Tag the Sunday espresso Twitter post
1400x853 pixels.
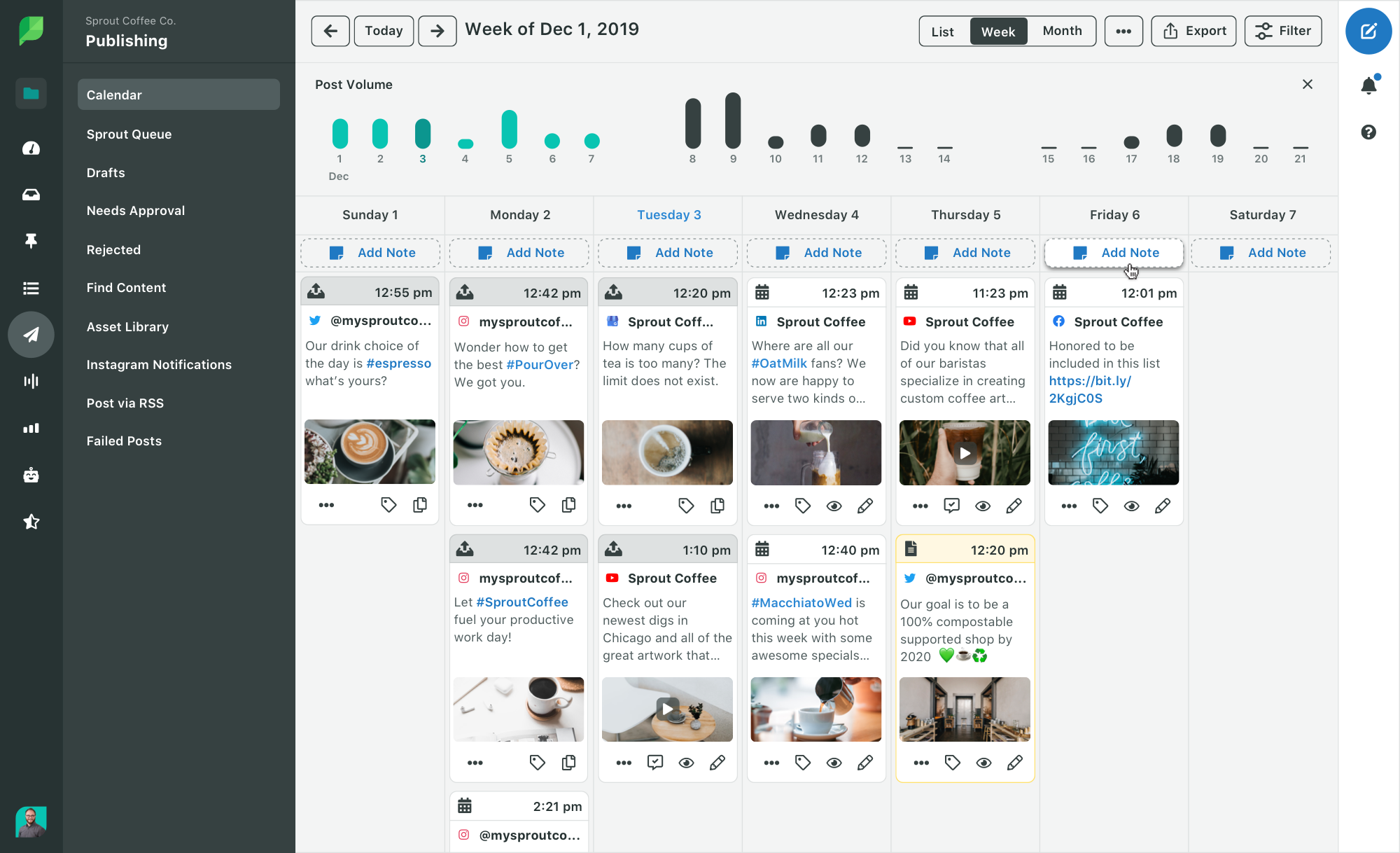click(388, 505)
